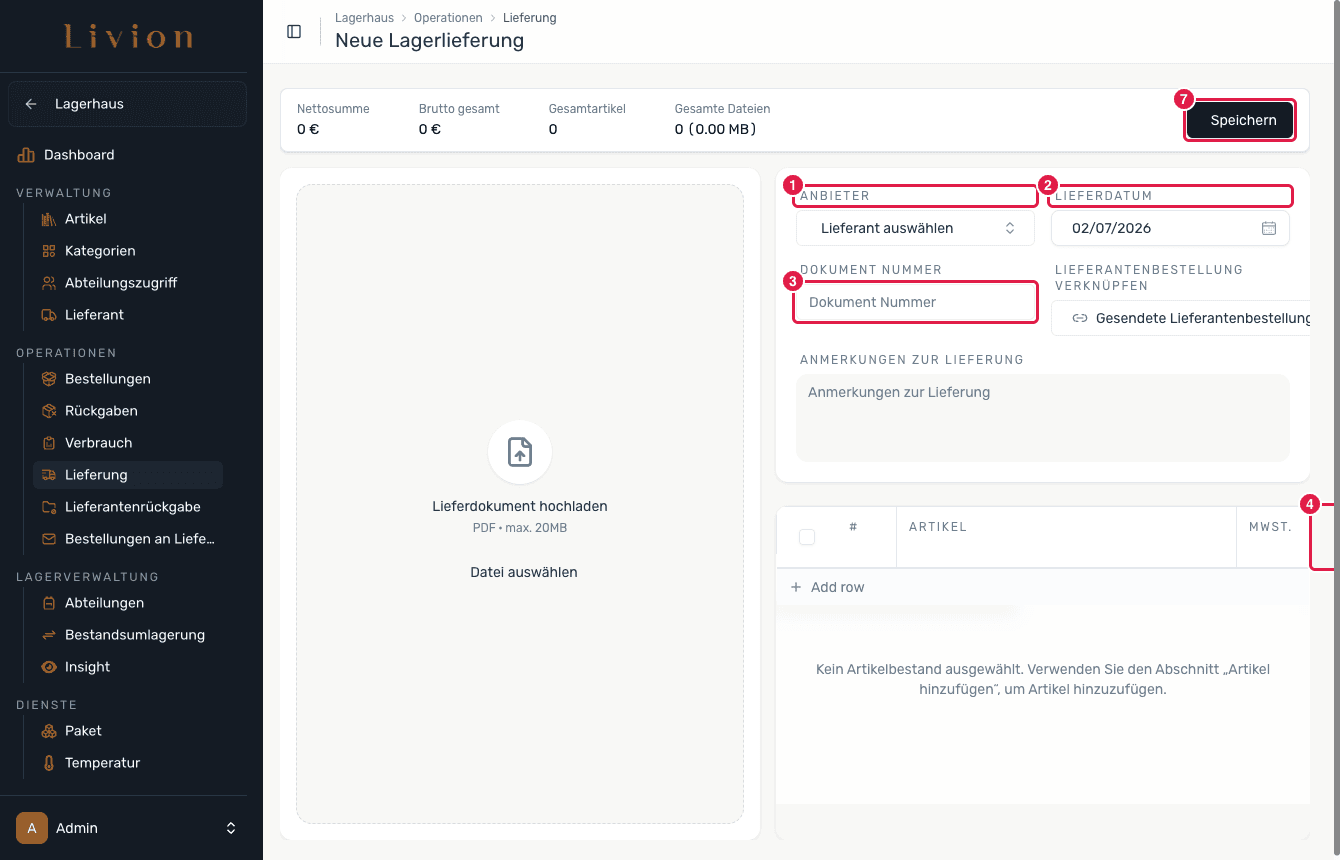
Task: Click the Lieferdokument hochladen text
Action: click(x=520, y=506)
